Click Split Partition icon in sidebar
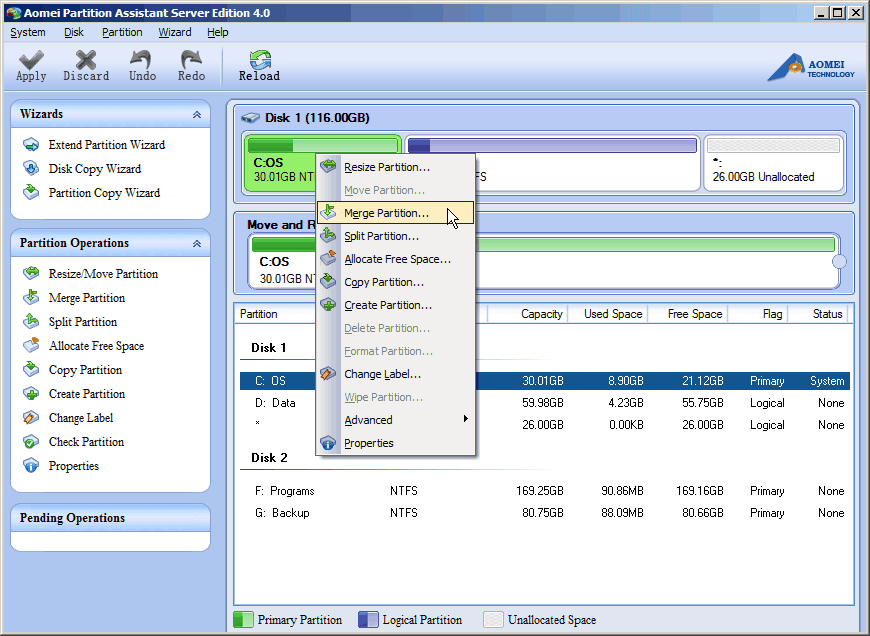The width and height of the screenshot is (870, 636). 31,321
